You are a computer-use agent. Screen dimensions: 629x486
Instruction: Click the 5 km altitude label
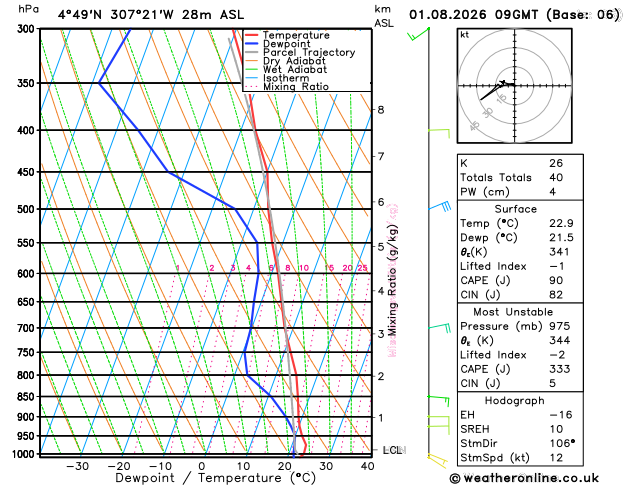click(381, 246)
